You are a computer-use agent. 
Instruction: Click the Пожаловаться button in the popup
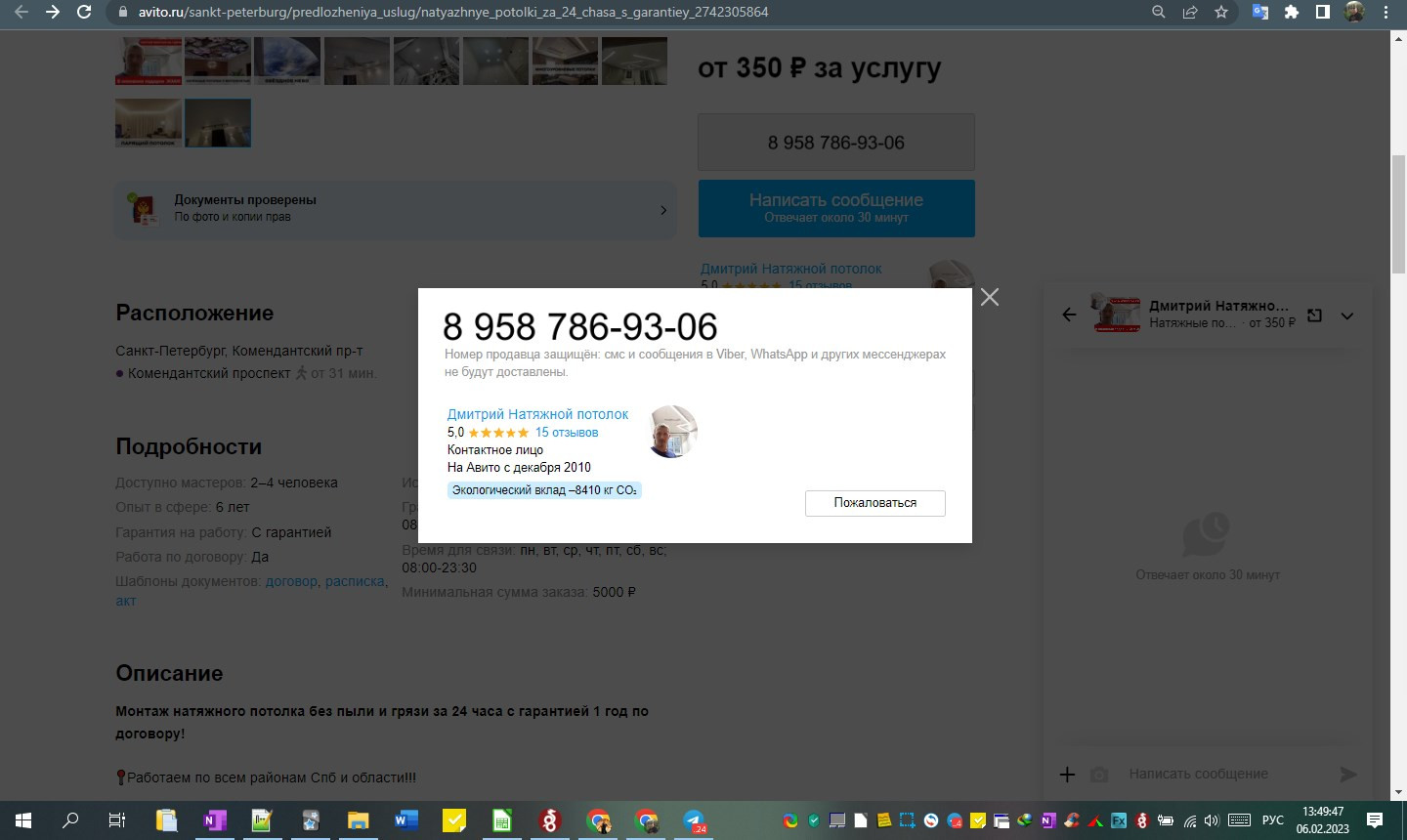pos(875,503)
